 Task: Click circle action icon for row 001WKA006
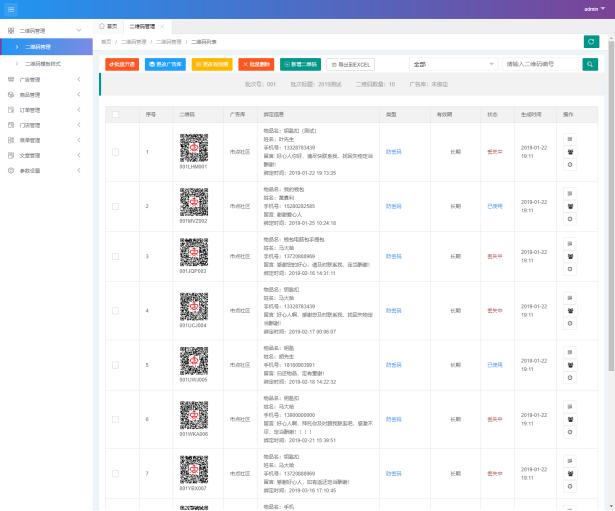point(570,432)
